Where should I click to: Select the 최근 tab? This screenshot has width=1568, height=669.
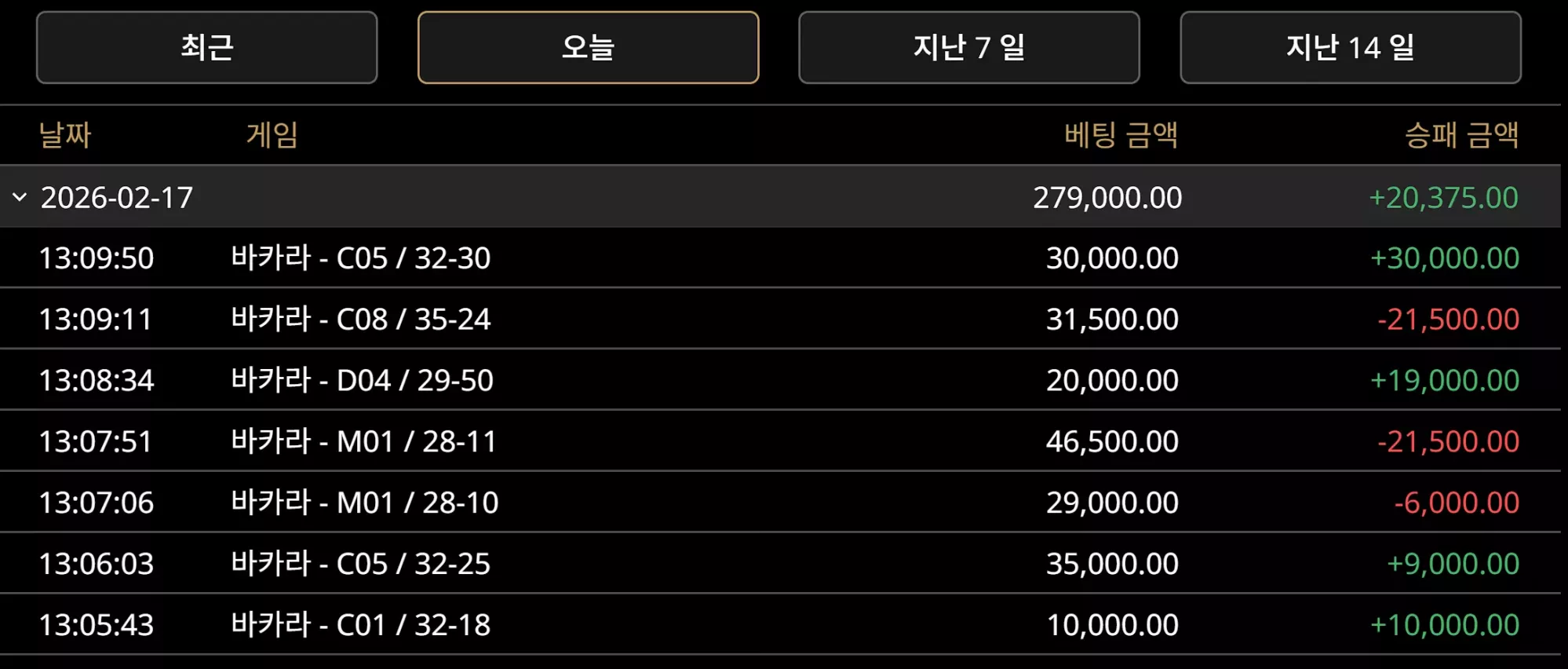207,47
